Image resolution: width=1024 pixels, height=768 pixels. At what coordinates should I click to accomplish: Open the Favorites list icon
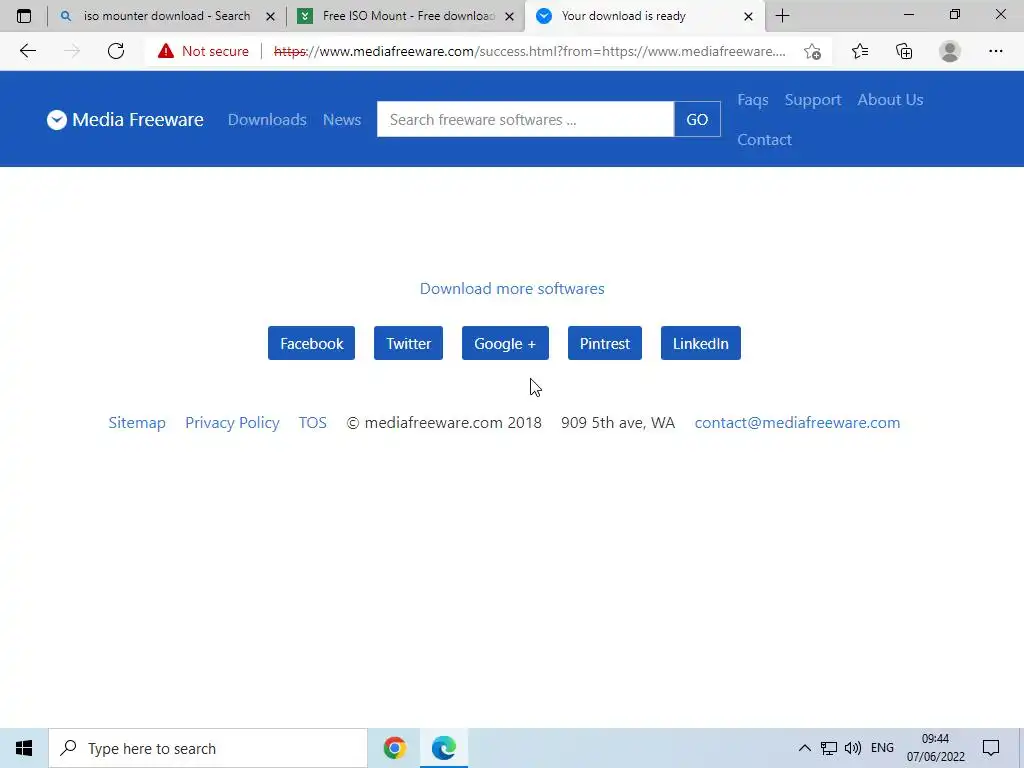coord(860,51)
